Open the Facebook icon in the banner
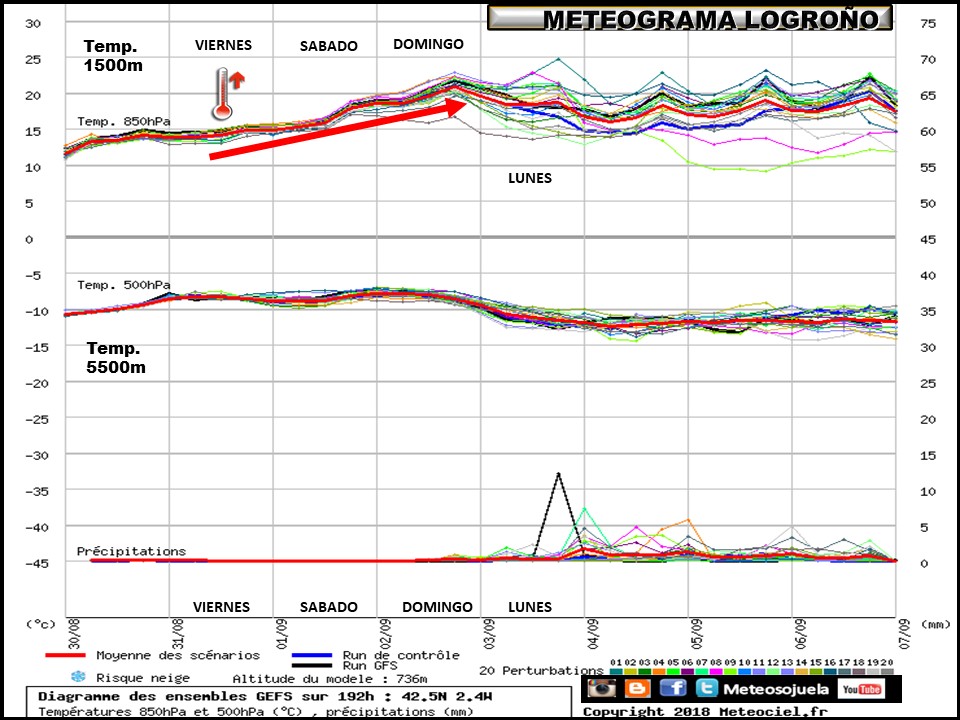 672,688
